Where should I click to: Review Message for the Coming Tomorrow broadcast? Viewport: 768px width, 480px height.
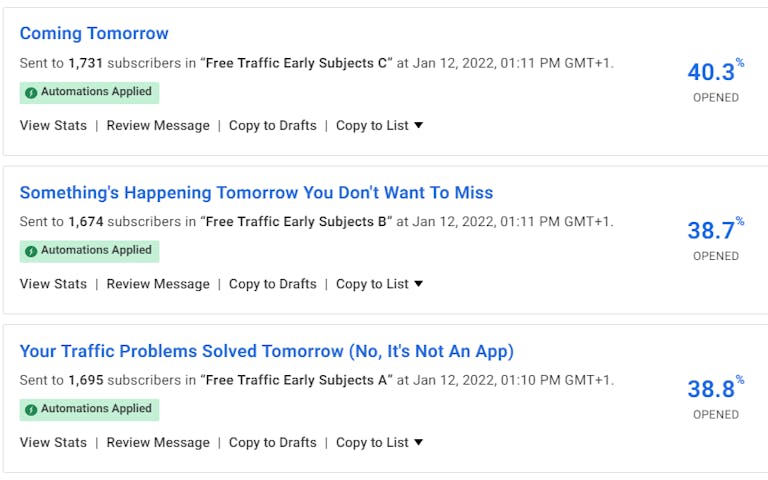point(158,126)
